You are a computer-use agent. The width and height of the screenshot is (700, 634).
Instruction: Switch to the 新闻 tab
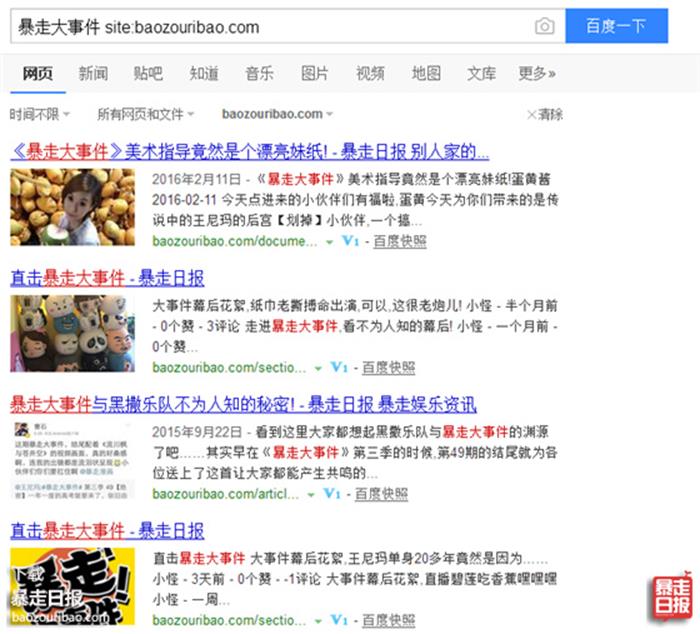click(x=93, y=73)
